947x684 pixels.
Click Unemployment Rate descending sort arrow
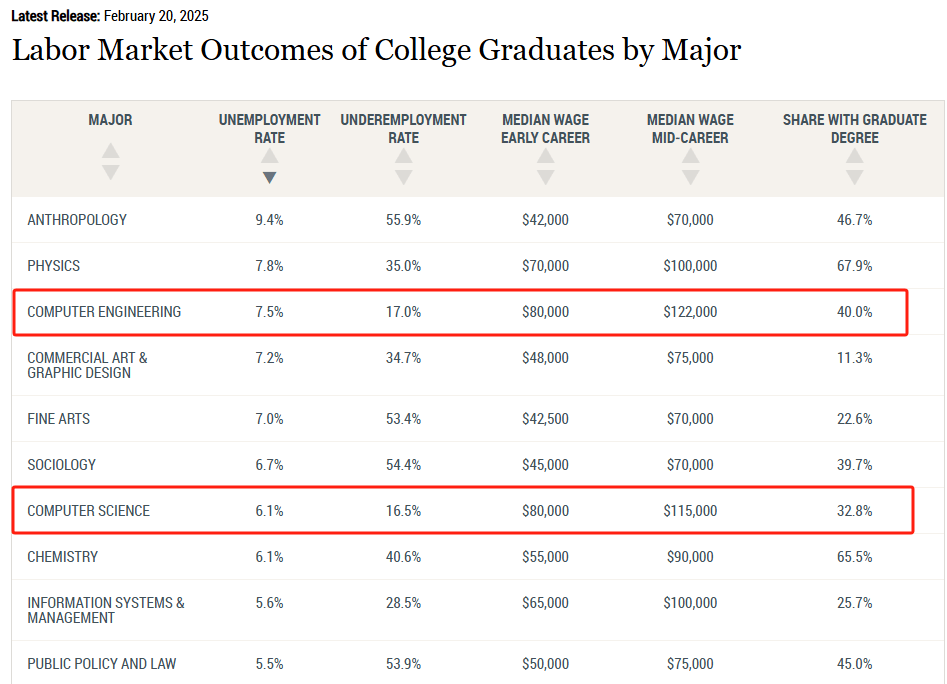coord(269,177)
